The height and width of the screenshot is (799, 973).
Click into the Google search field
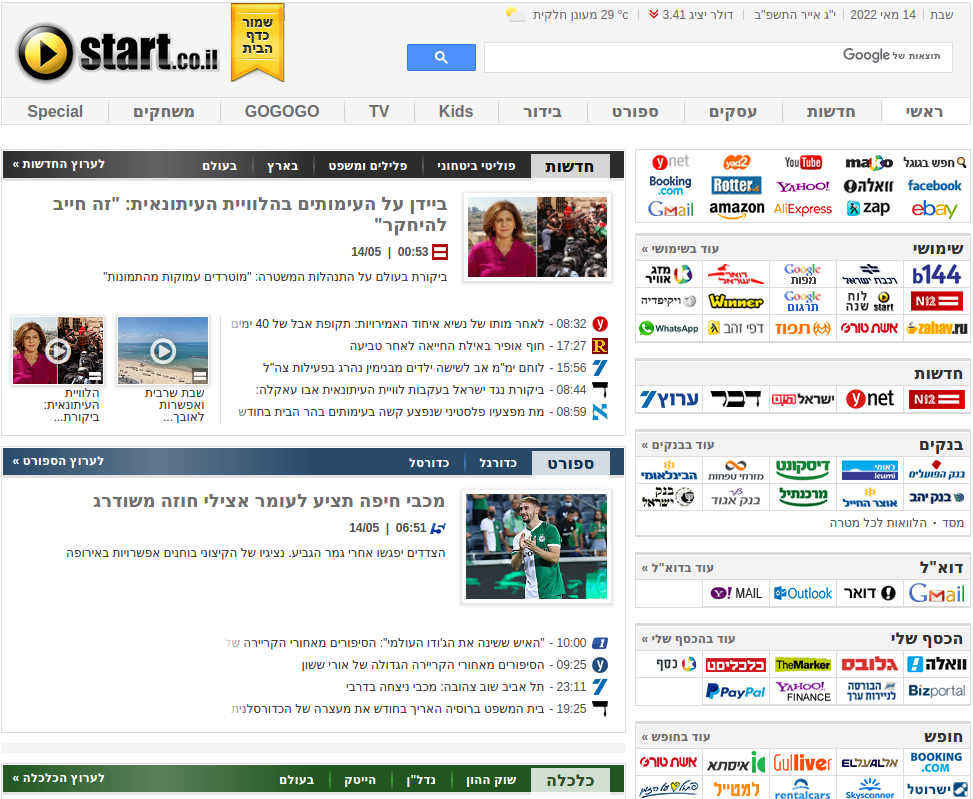717,58
